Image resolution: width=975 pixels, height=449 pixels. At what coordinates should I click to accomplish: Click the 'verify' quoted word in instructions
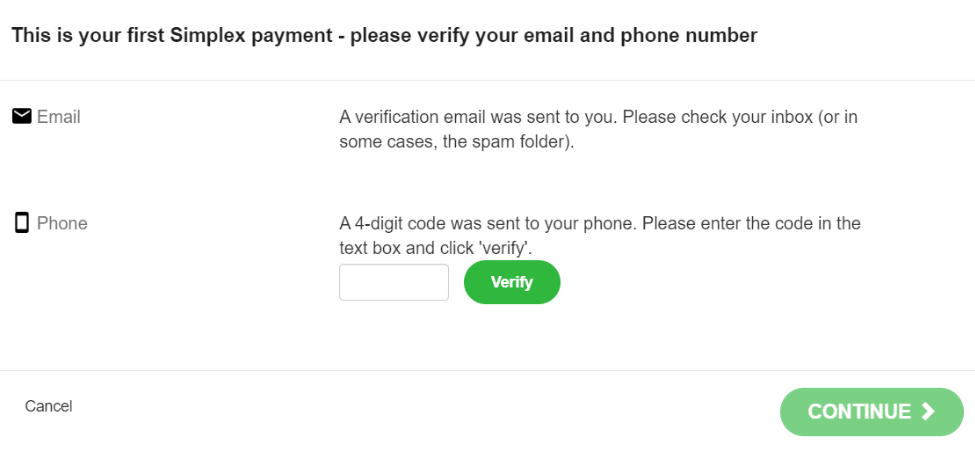click(x=513, y=249)
